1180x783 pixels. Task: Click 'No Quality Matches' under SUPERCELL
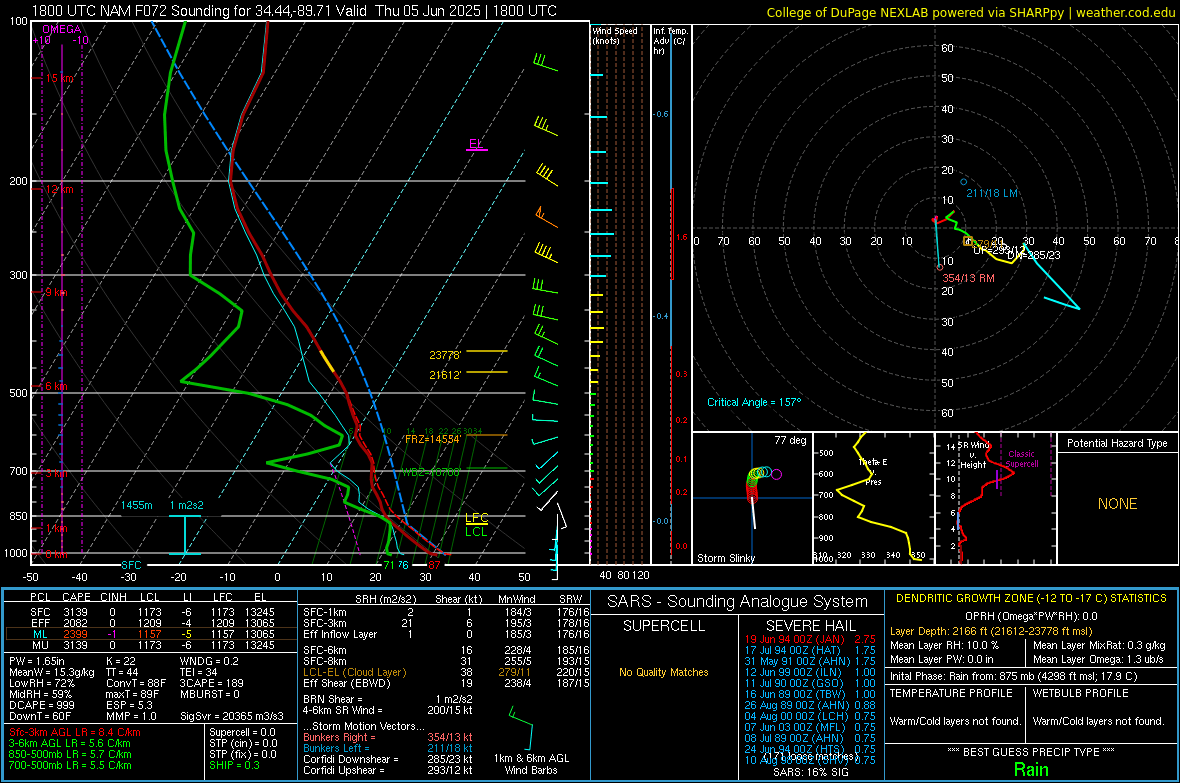664,672
